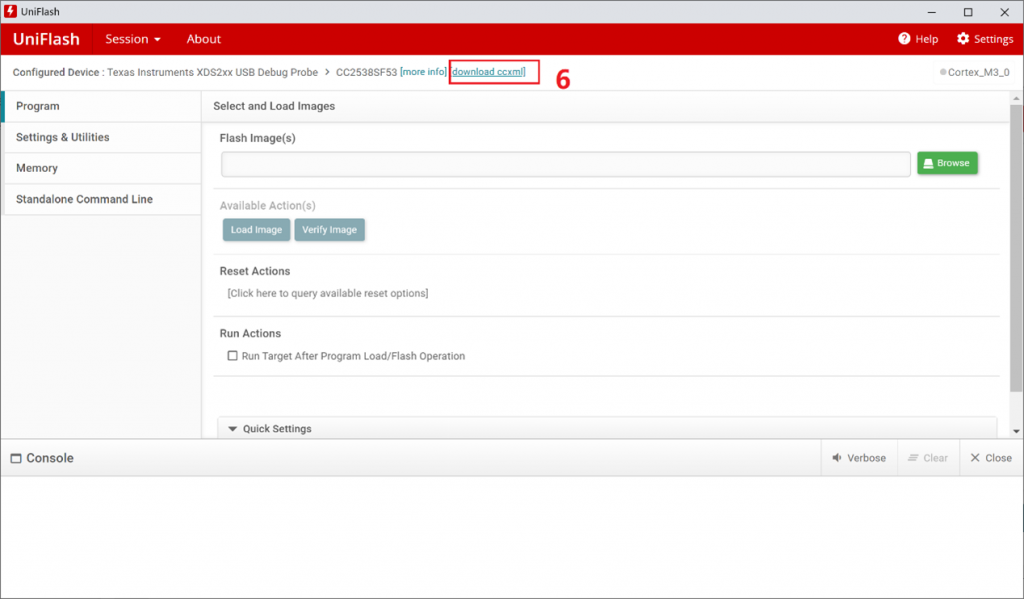
Task: Switch to the Memory tab
Action: [102, 168]
